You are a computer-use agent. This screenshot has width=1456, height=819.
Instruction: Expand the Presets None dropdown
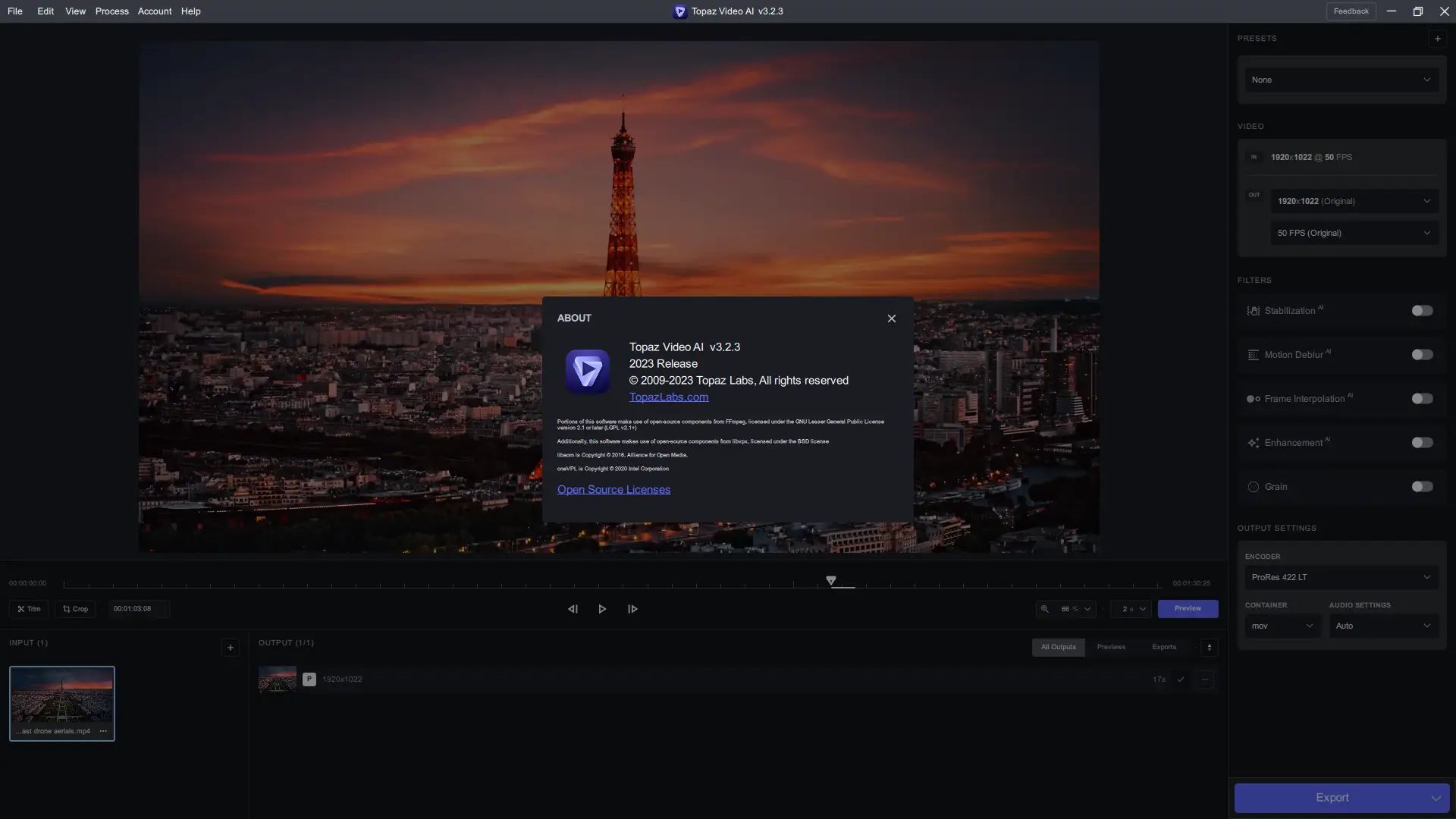[x=1341, y=80]
